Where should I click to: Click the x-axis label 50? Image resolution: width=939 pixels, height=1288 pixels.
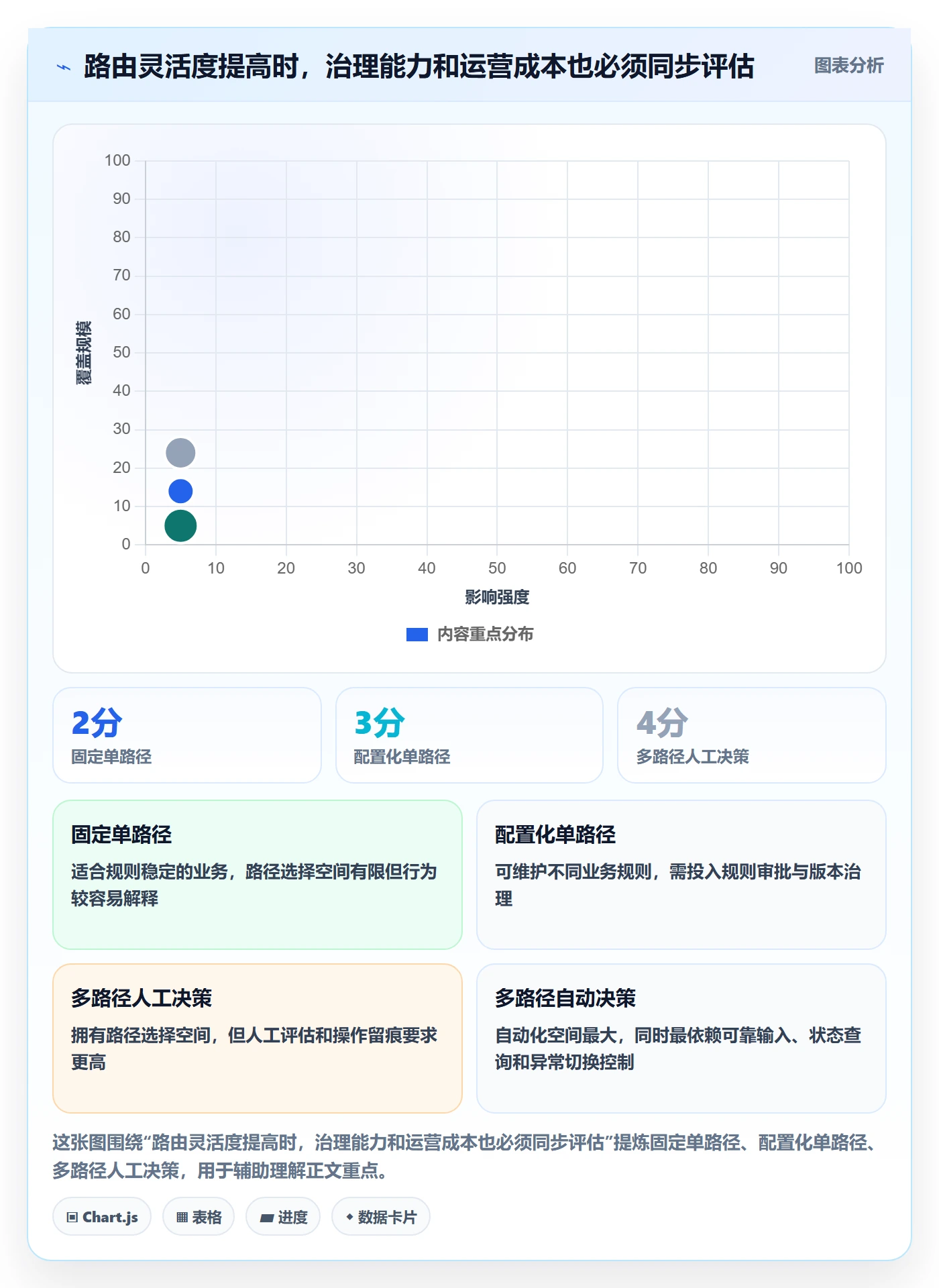(x=497, y=568)
